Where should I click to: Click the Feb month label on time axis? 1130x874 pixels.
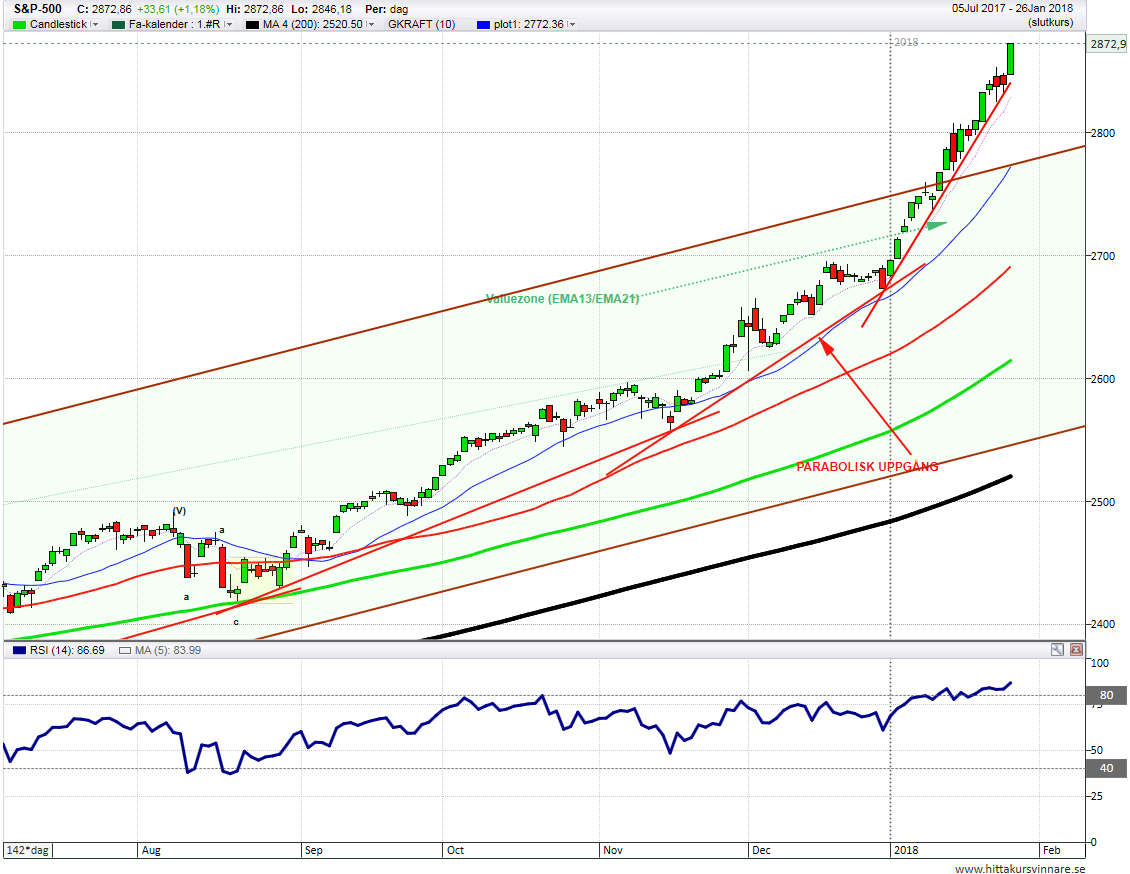coord(1051,850)
